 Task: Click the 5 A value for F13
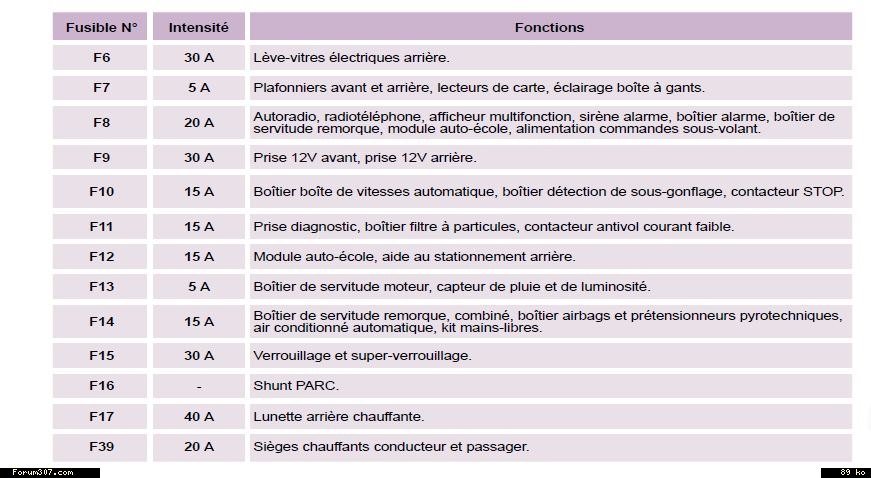pos(198,287)
